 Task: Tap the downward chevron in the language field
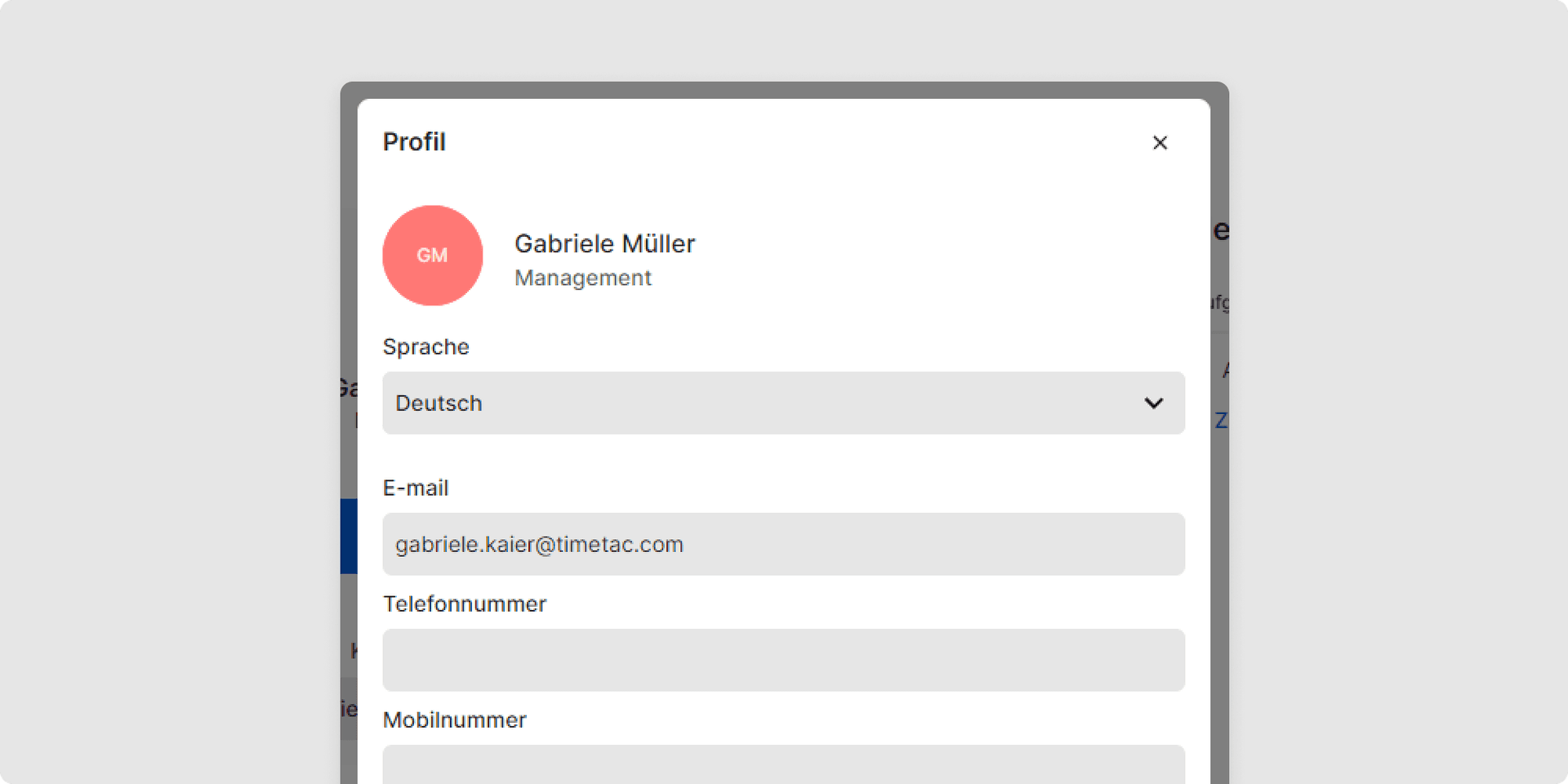click(1154, 403)
